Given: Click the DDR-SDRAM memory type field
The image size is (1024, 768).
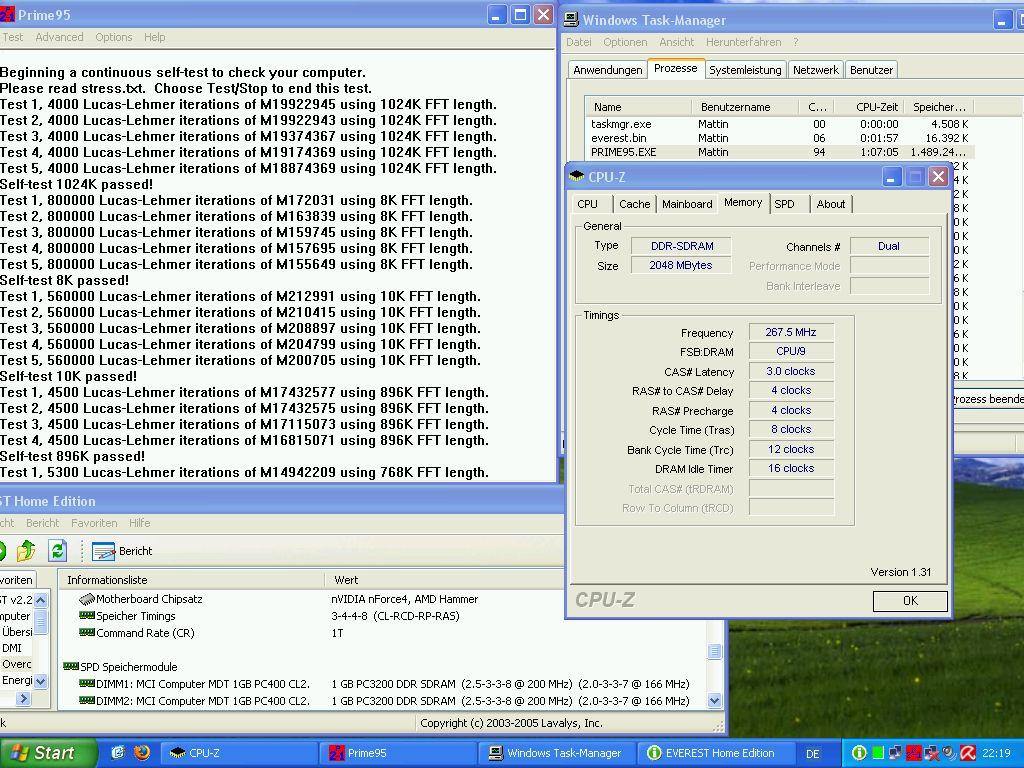Looking at the screenshot, I should tap(682, 246).
